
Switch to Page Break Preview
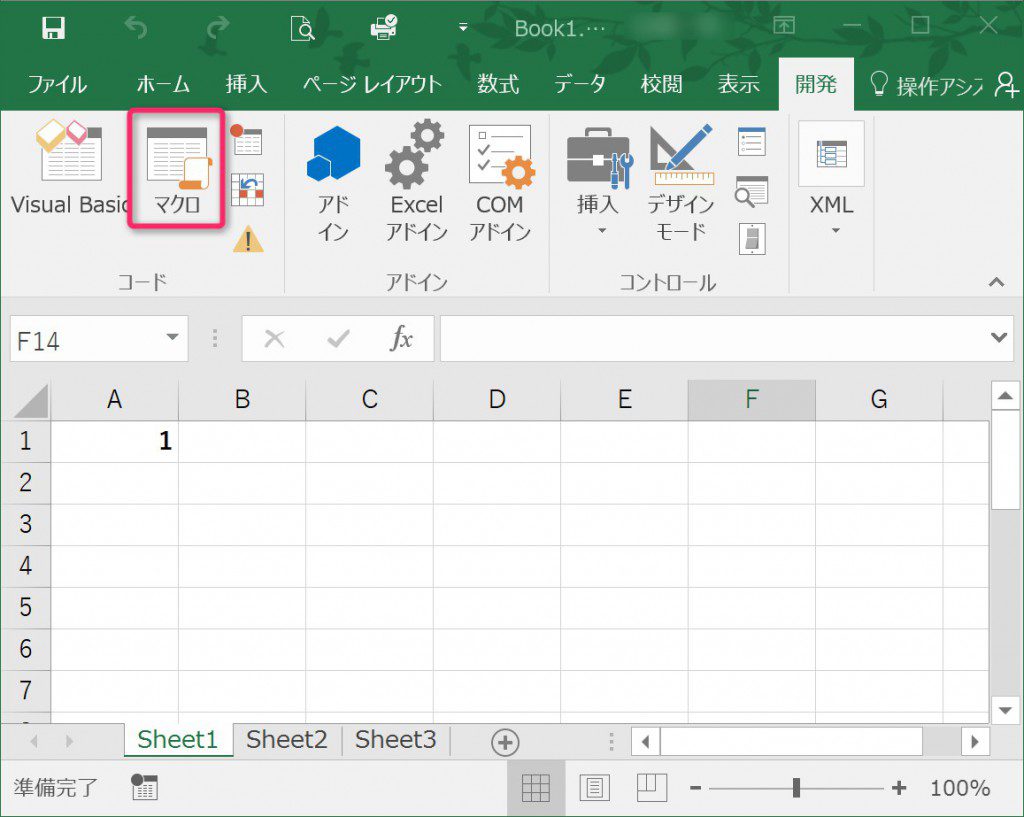tap(651, 788)
